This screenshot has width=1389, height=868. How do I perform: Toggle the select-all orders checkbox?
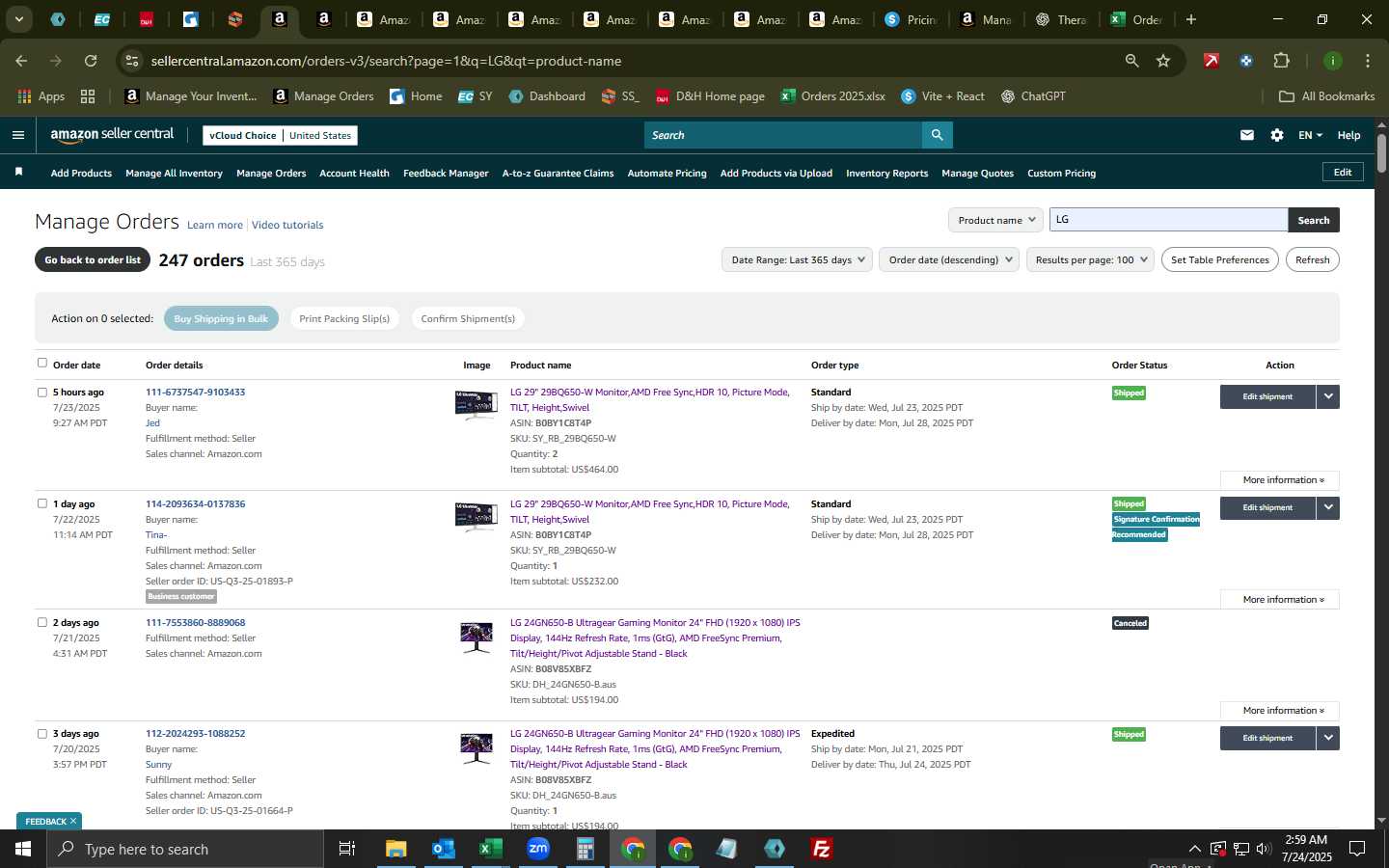point(41,363)
